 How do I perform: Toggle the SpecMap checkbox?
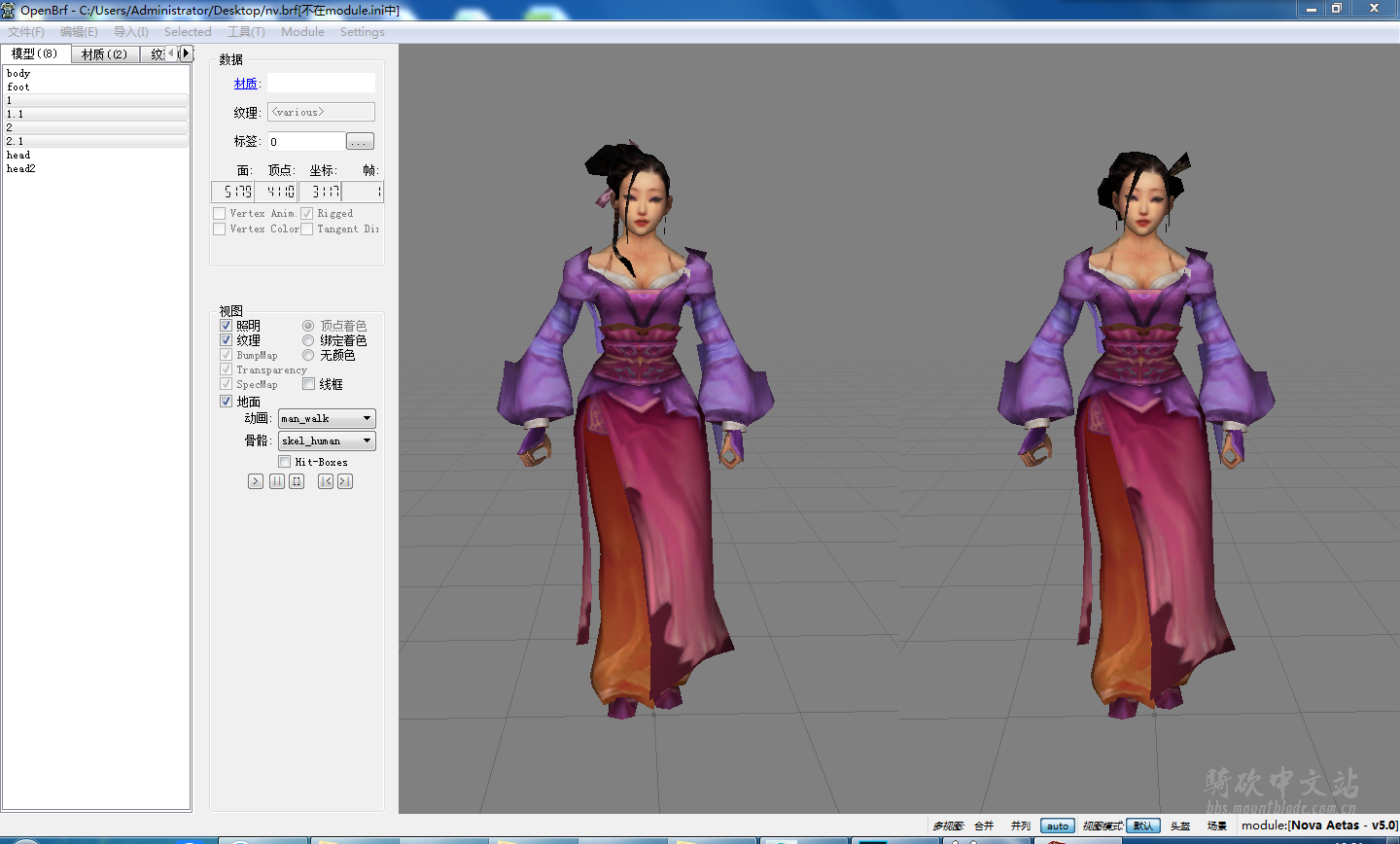point(226,384)
